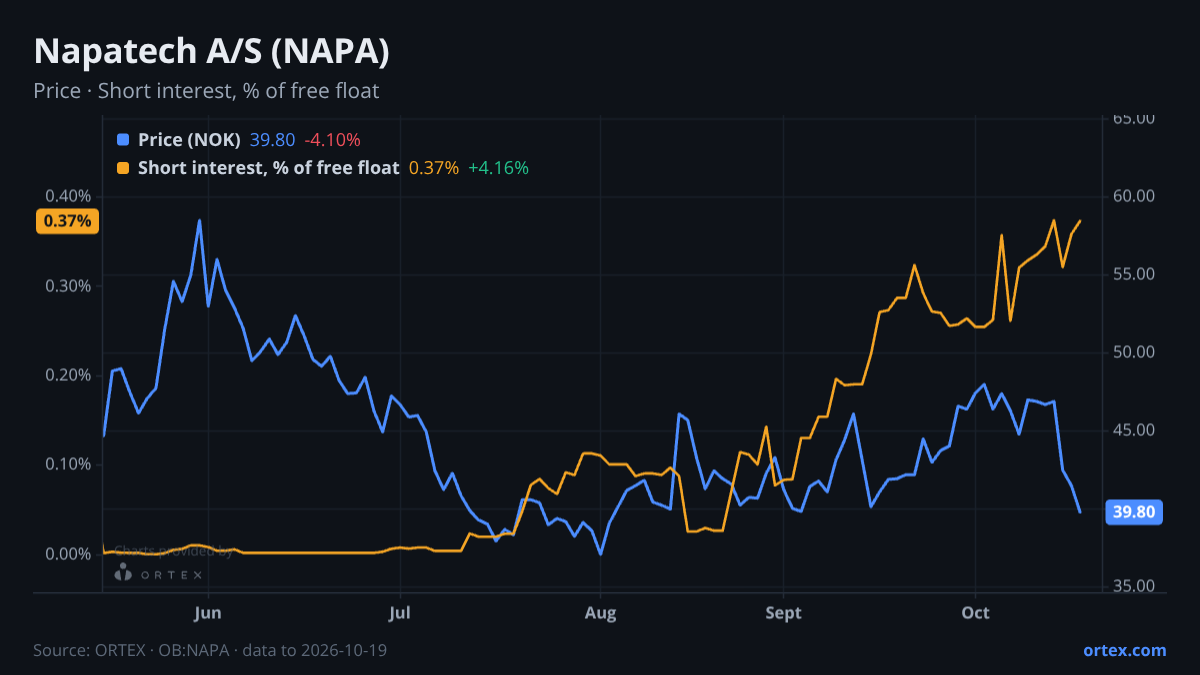Click the 50.00 right axis label
This screenshot has height=675, width=1200.
(x=1135, y=352)
